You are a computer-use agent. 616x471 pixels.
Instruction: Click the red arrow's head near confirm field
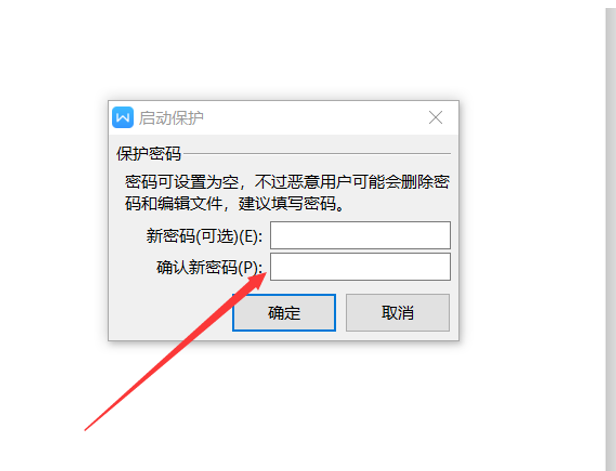click(257, 281)
